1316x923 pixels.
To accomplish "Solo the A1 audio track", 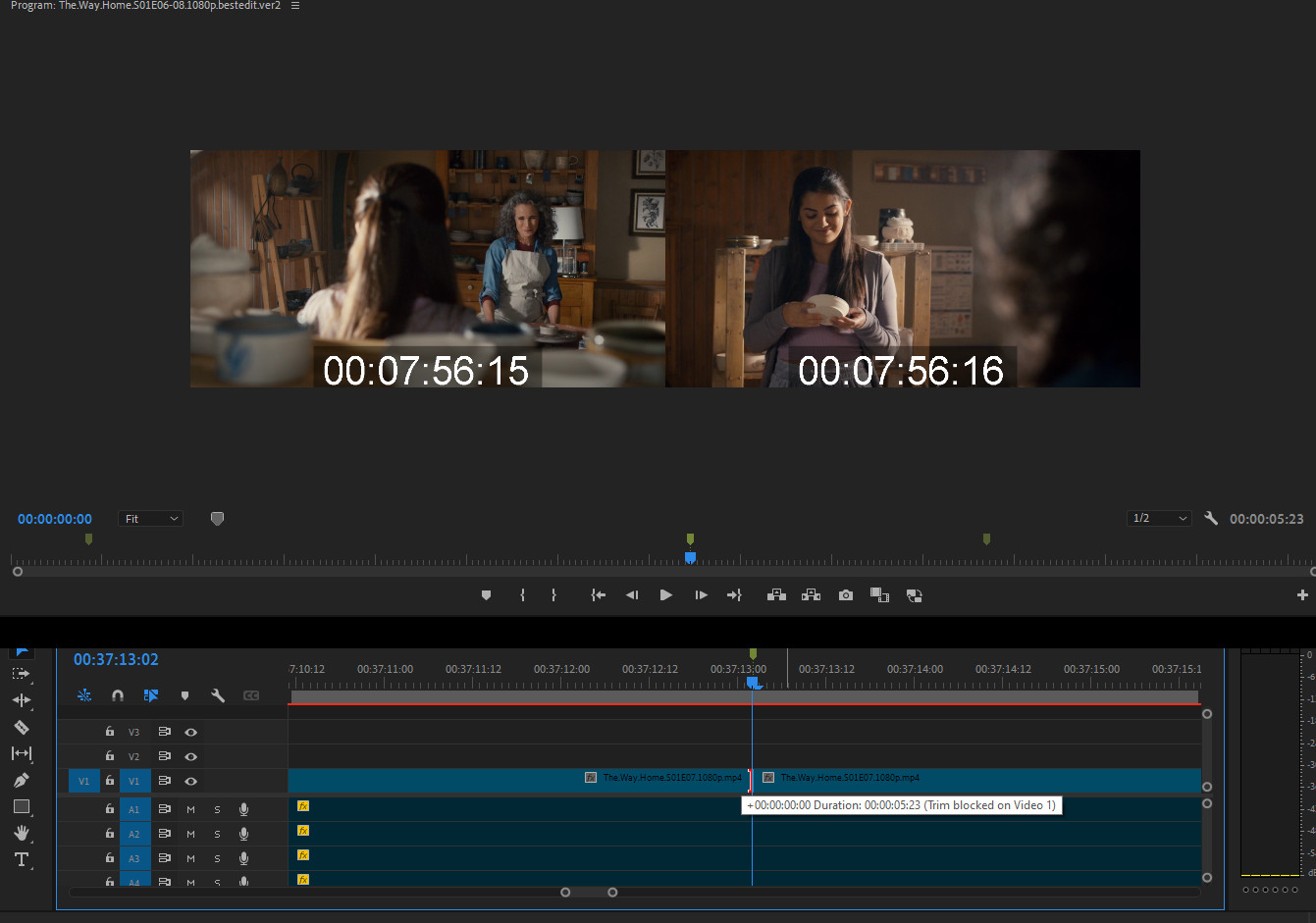I will click(x=217, y=809).
